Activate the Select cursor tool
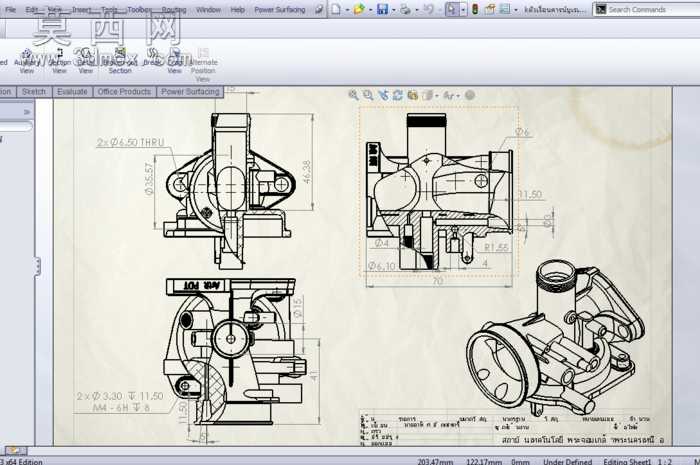Viewport: 700px width, 465px height. 451,9
